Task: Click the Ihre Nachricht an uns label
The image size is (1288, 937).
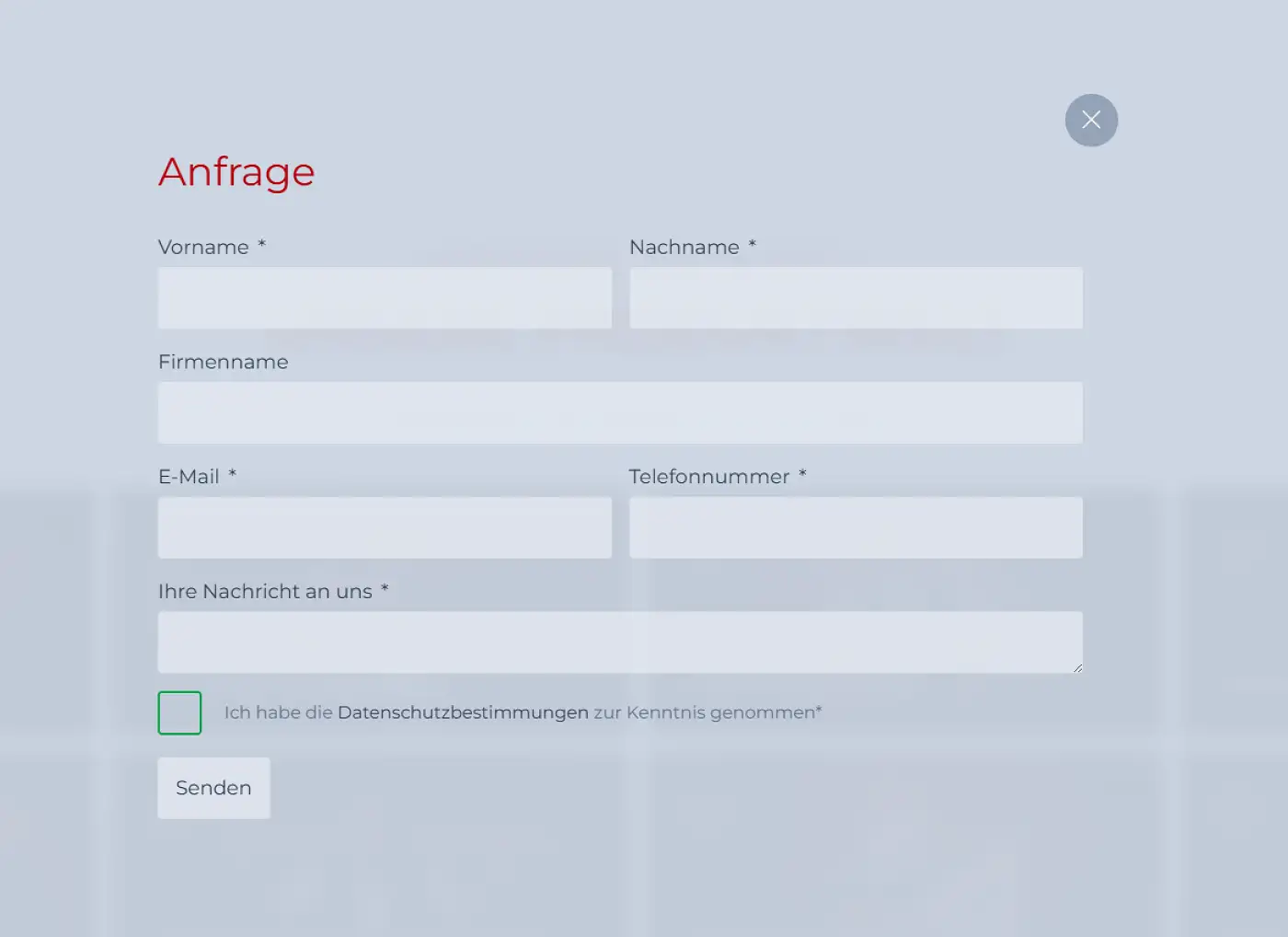Action: pos(265,592)
